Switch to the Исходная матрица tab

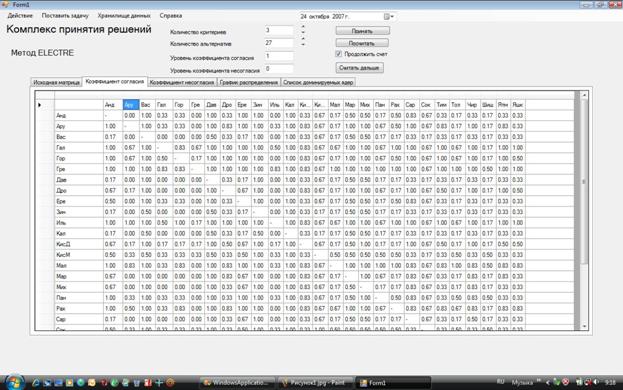tap(56, 82)
